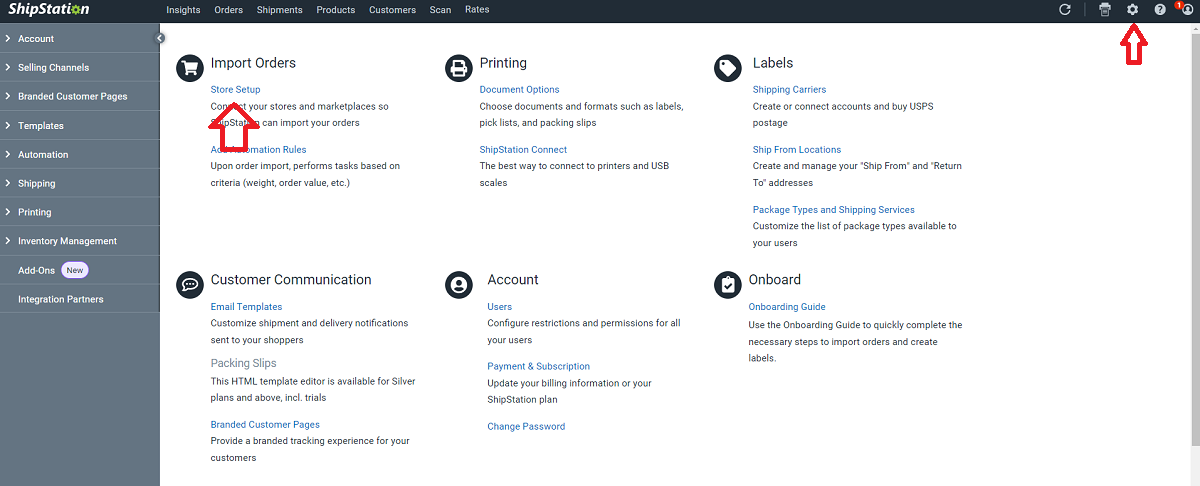Click the Import Orders heading
This screenshot has width=1200, height=486.
[x=253, y=63]
